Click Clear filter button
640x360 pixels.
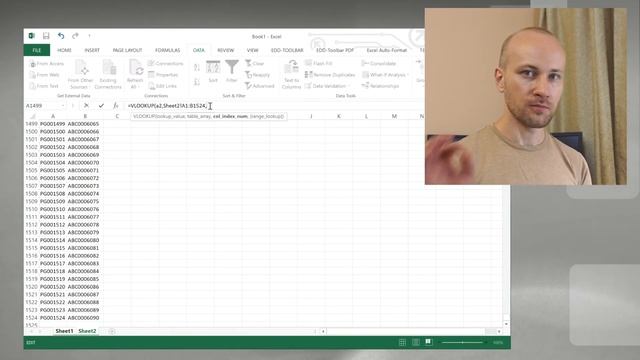[x=255, y=64]
